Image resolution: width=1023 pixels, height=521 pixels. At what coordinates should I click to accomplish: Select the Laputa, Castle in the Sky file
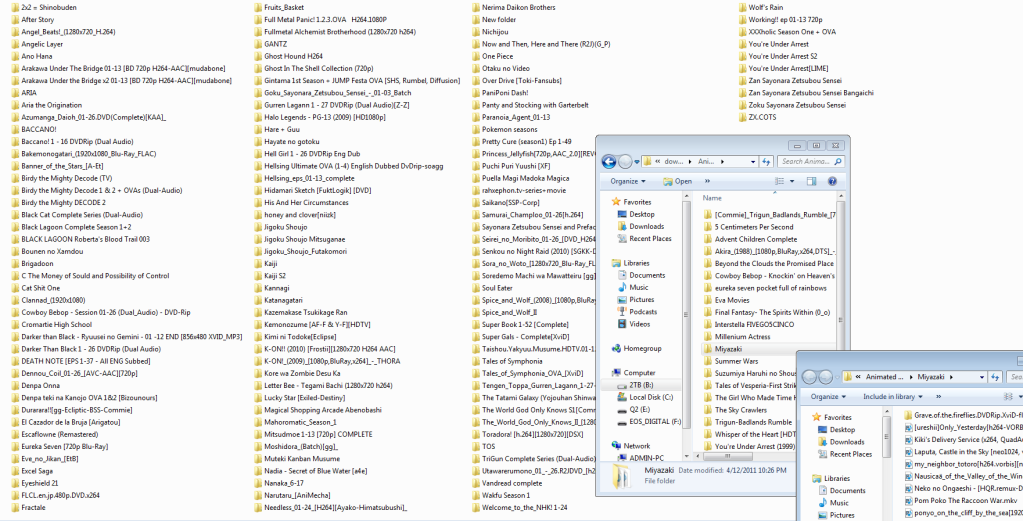[x=963, y=451]
